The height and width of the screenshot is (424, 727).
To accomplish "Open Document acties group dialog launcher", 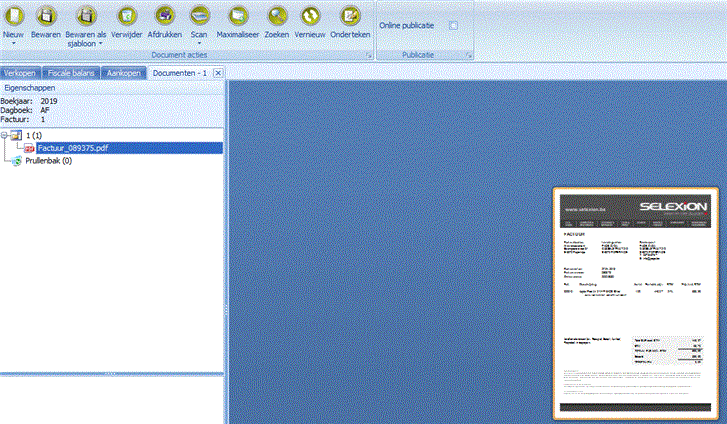I will point(369,58).
